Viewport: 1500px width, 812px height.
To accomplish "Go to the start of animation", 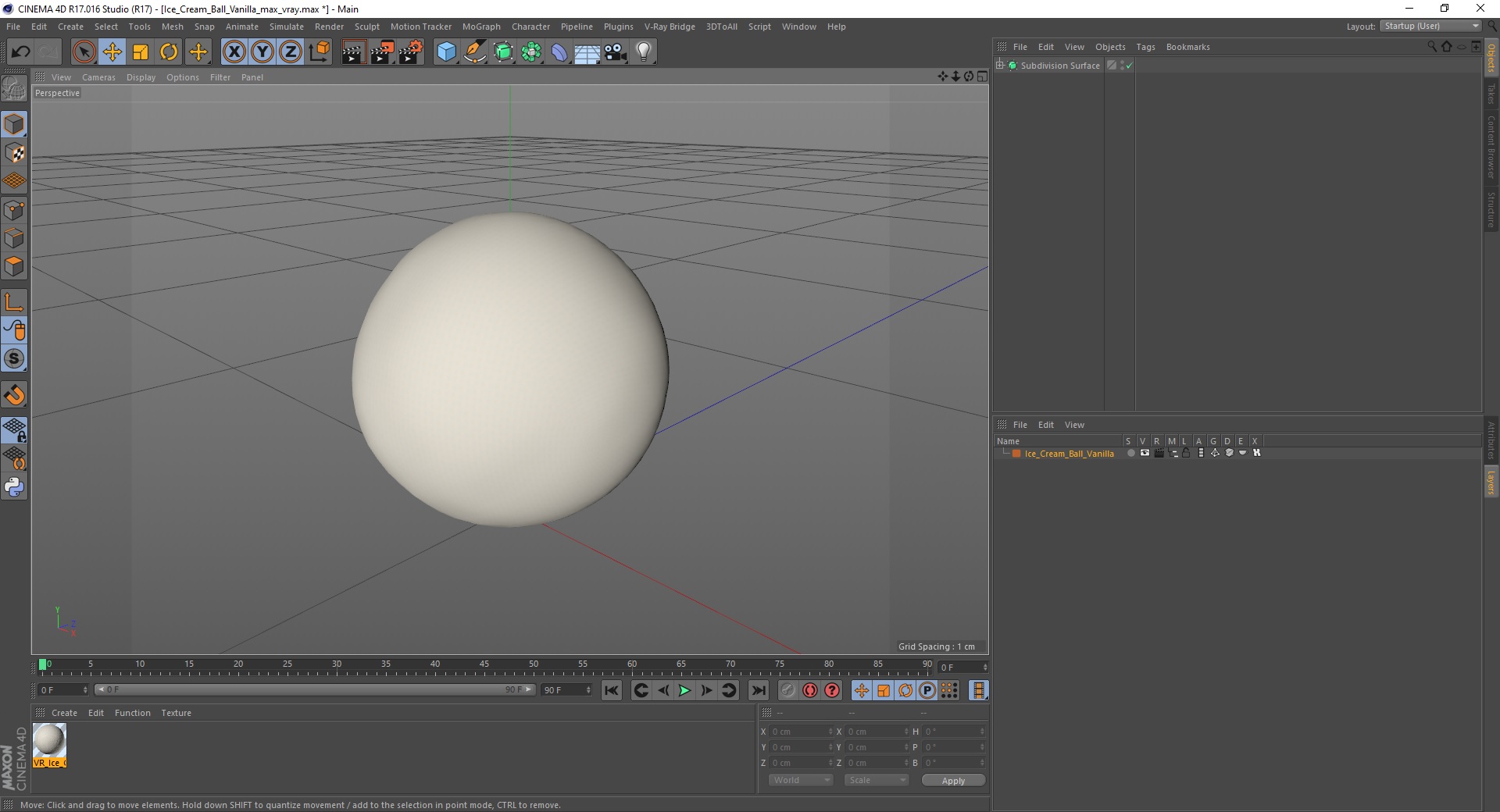I will point(612,690).
